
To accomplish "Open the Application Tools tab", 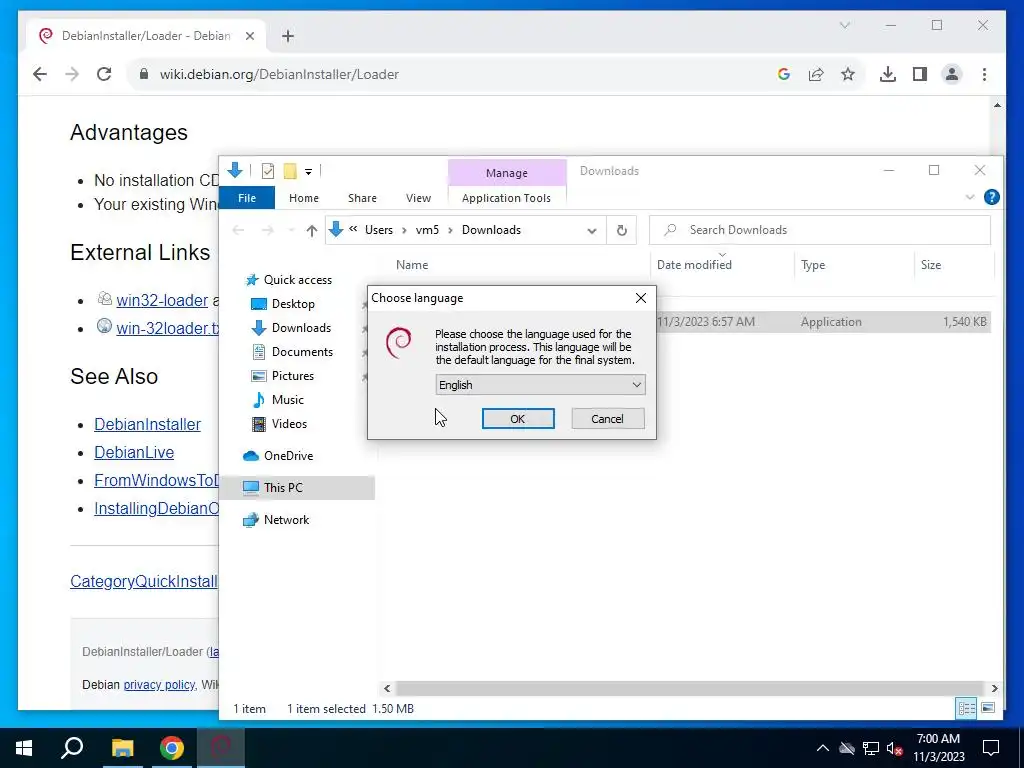I will pyautogui.click(x=506, y=198).
